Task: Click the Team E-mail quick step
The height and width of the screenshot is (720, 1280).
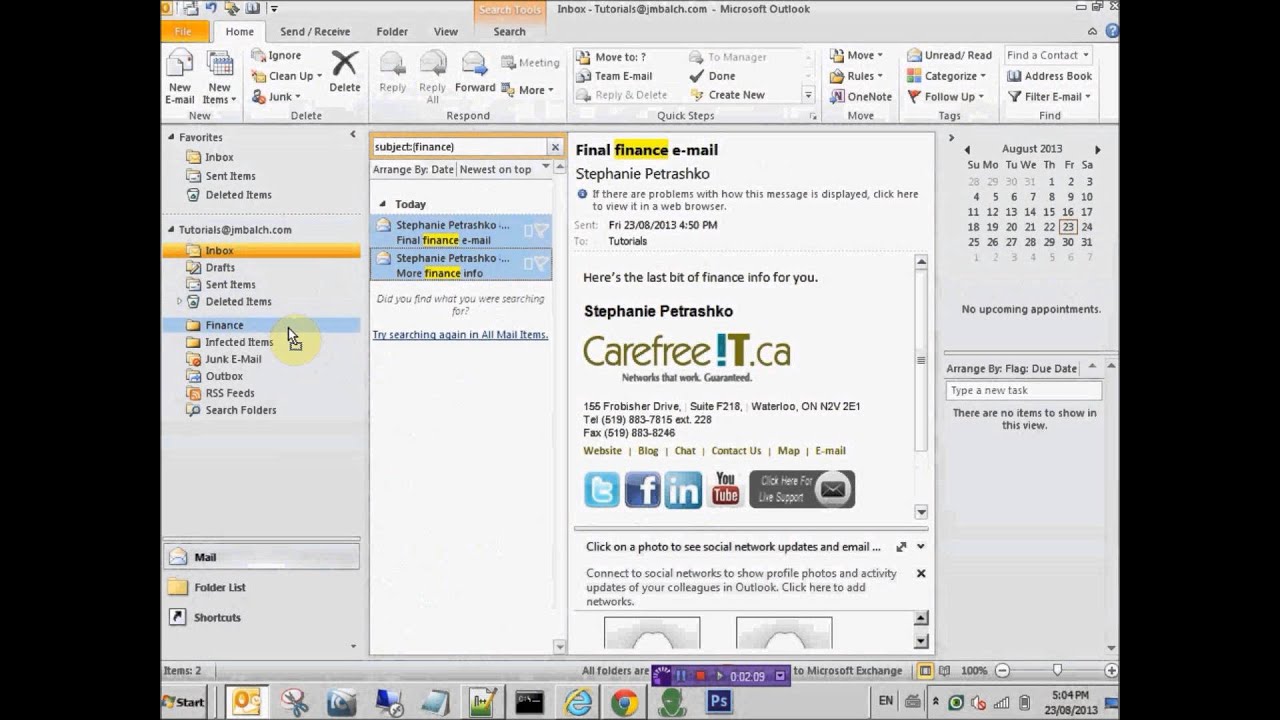Action: 614,76
